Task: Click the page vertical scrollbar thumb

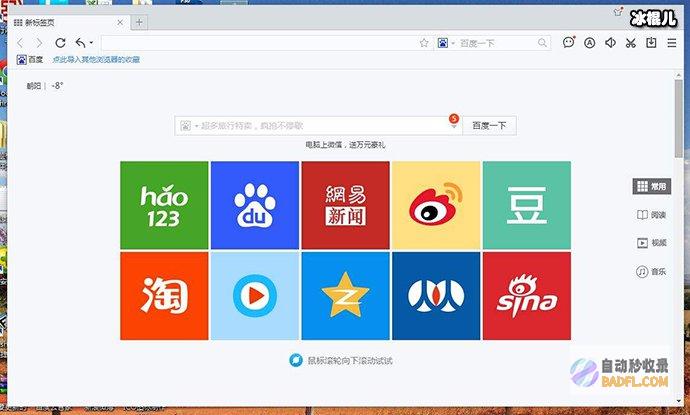Action: click(x=679, y=119)
